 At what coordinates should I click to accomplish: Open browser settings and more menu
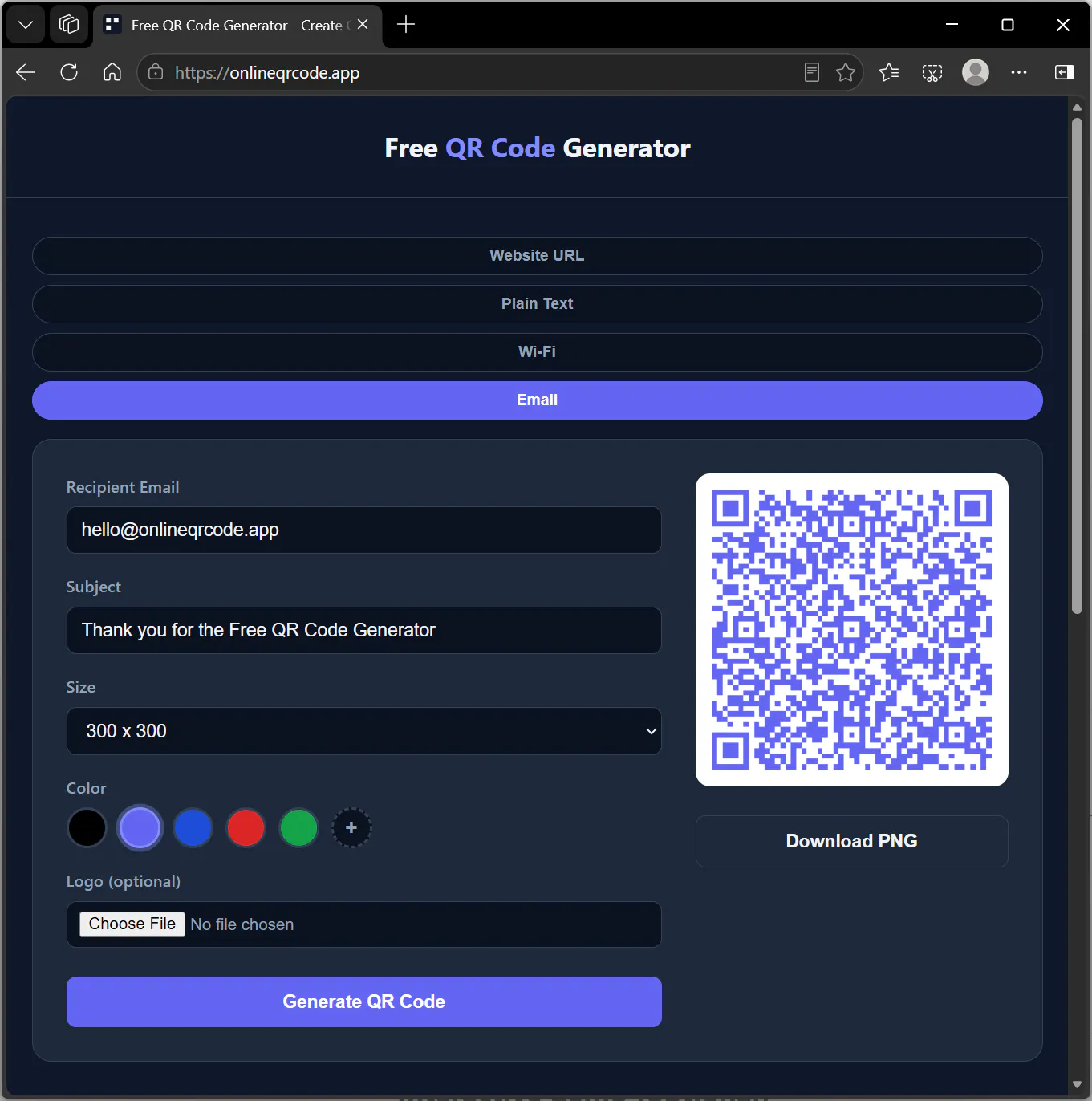(x=1019, y=72)
